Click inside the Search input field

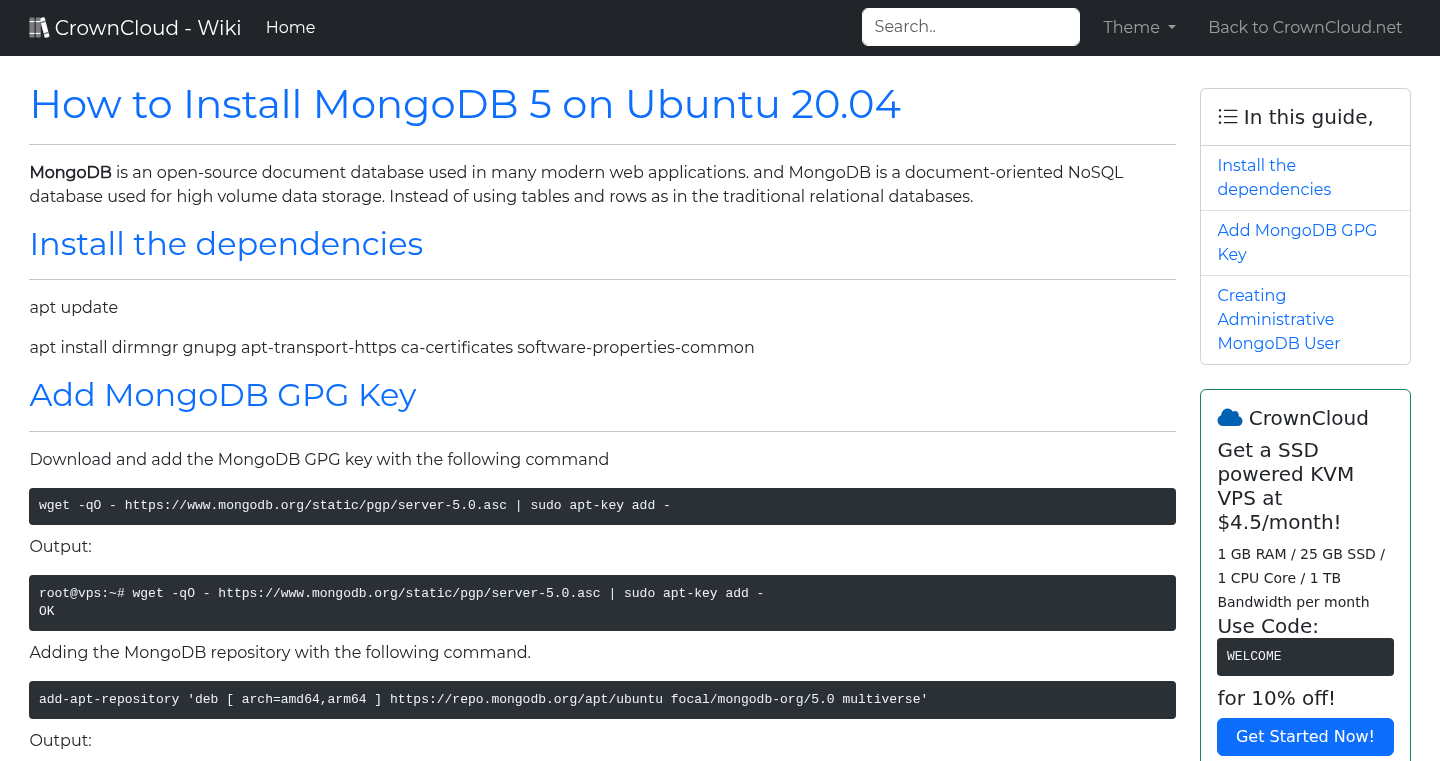tap(969, 26)
